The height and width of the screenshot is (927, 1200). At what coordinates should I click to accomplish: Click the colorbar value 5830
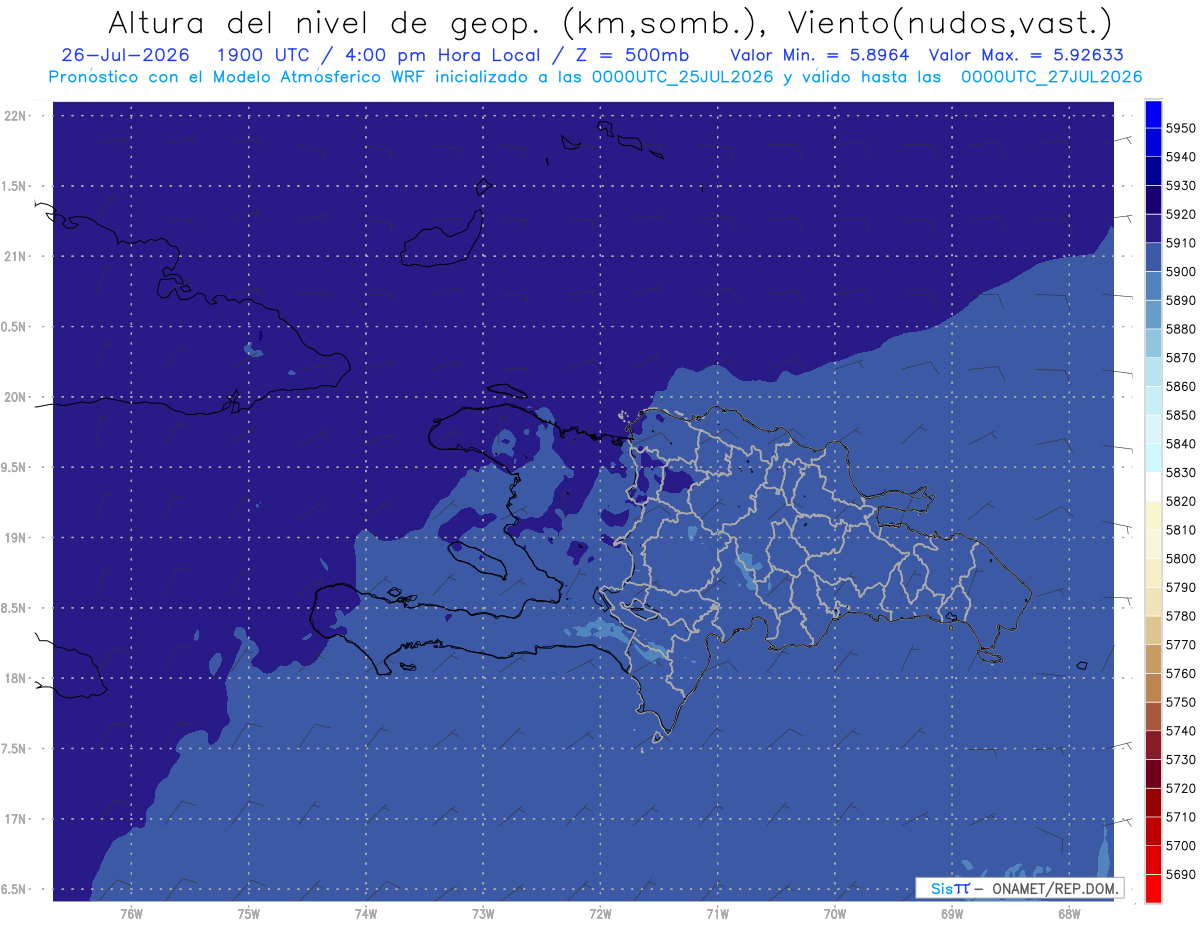pyautogui.click(x=1181, y=473)
